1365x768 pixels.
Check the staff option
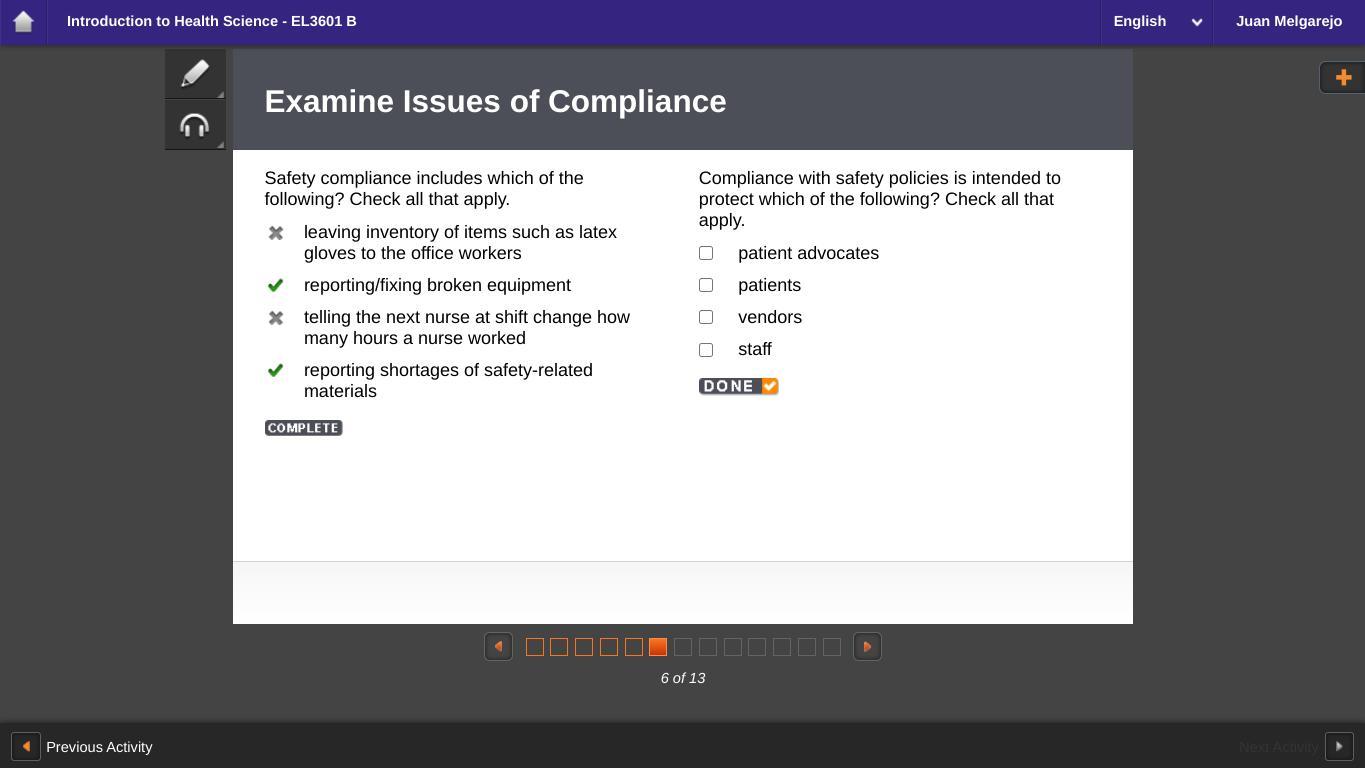[x=706, y=350]
